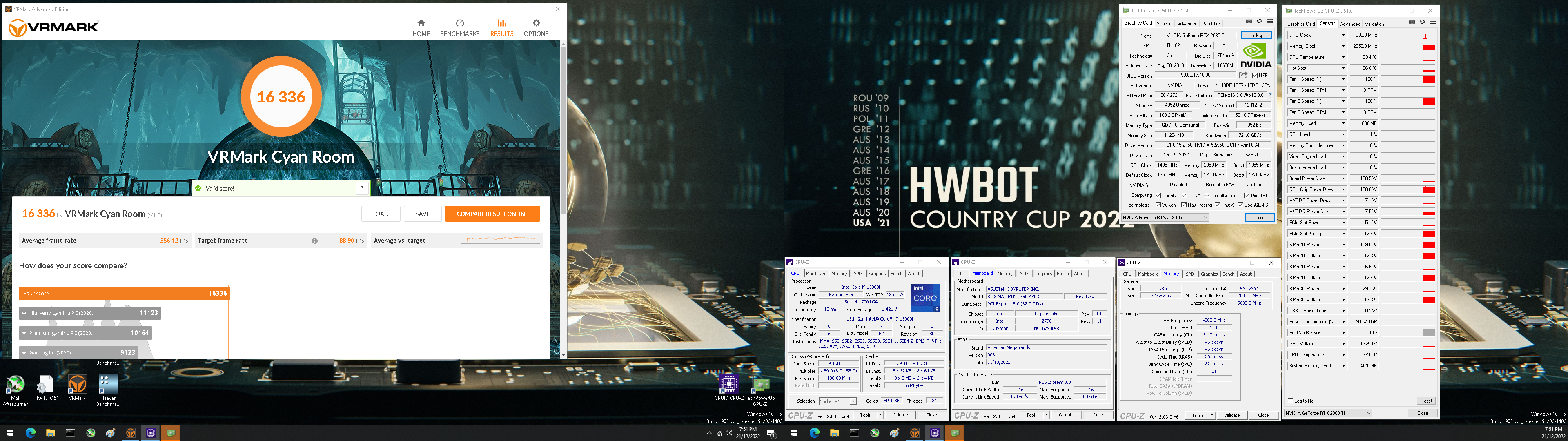Open Windows notification center icon
Image resolution: width=1568 pixels, height=441 pixels.
[x=771, y=433]
